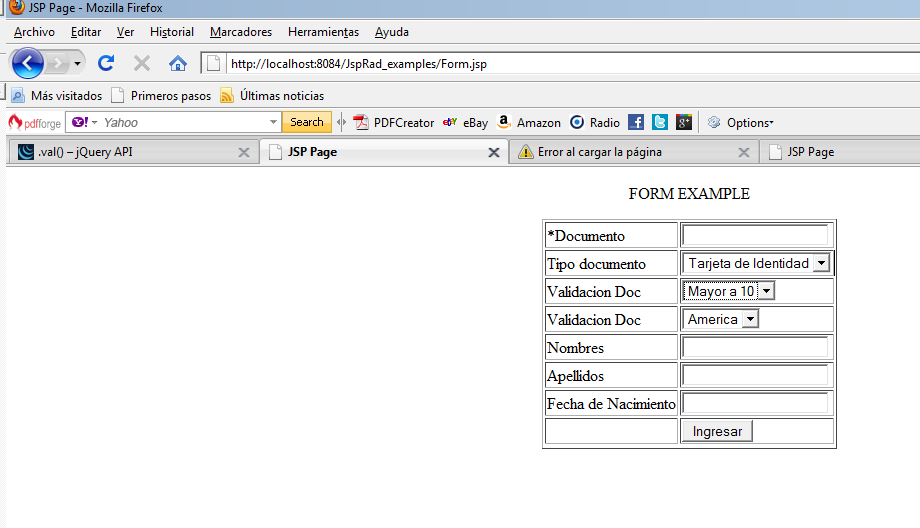The width and height of the screenshot is (920, 528).
Task: Reload the page with the refresh icon
Action: 106,63
